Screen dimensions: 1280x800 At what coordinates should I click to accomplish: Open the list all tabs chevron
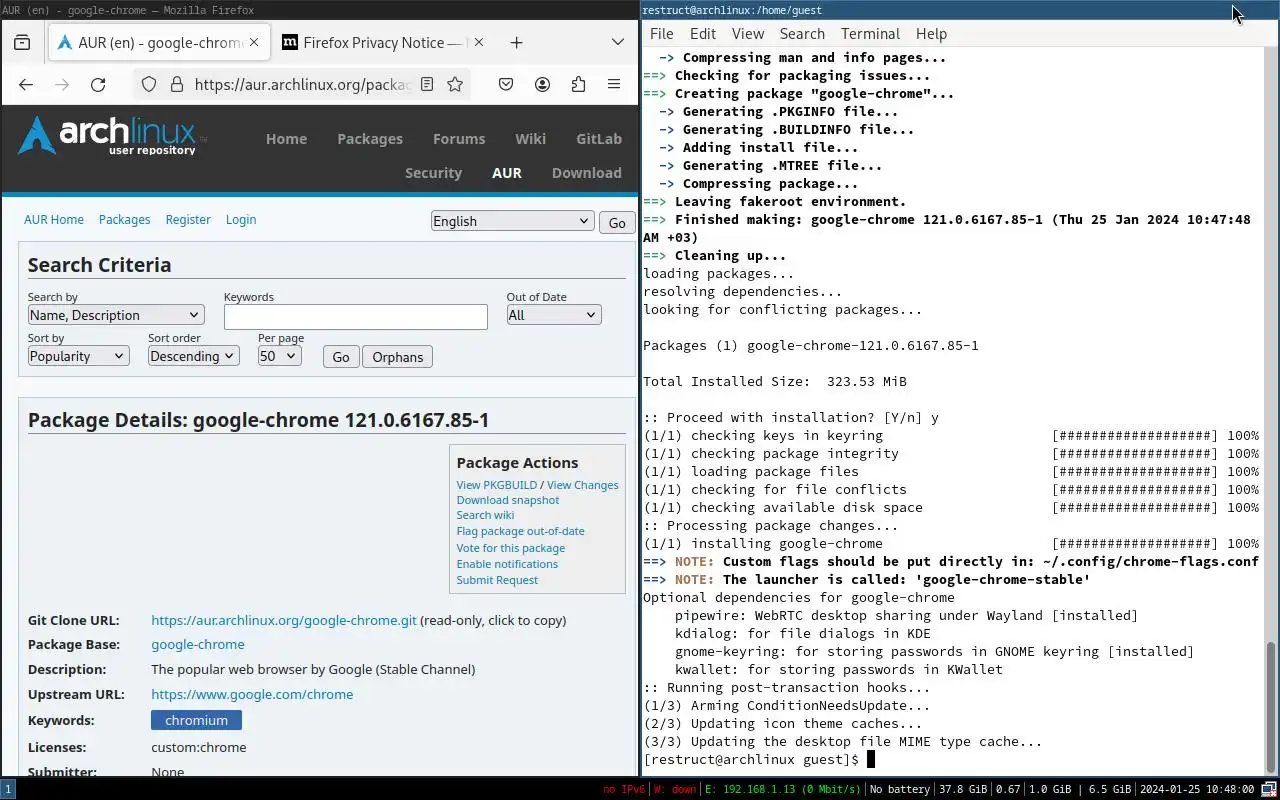(x=617, y=42)
